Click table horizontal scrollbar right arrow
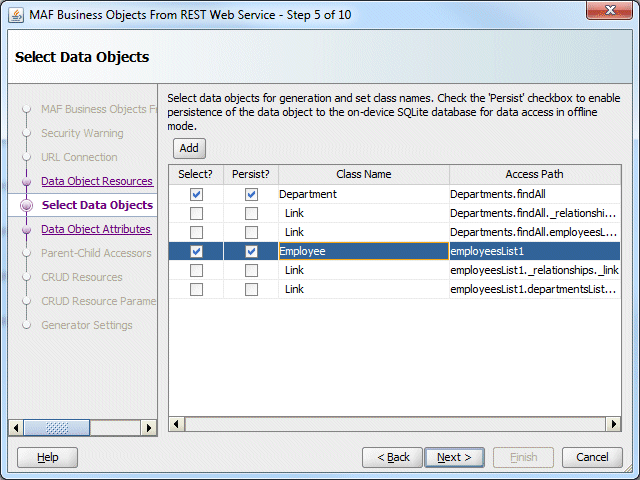Image resolution: width=640 pixels, height=480 pixels. tap(613, 424)
